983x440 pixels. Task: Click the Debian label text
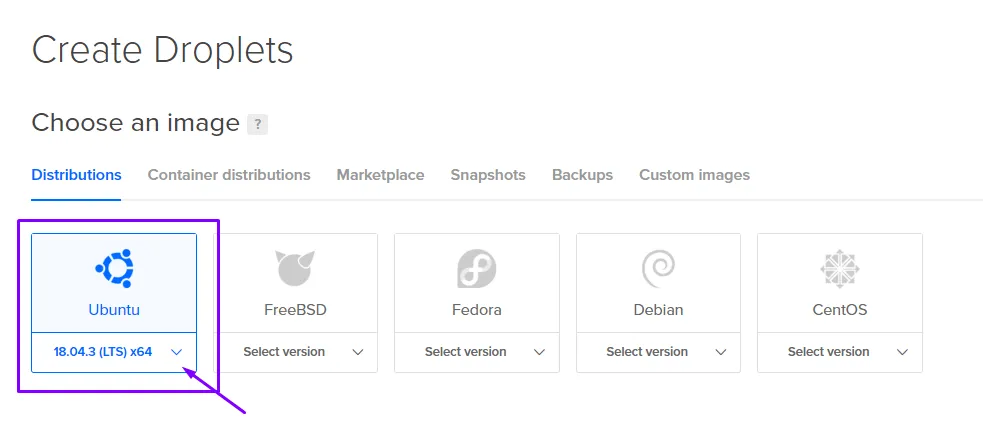coord(658,310)
